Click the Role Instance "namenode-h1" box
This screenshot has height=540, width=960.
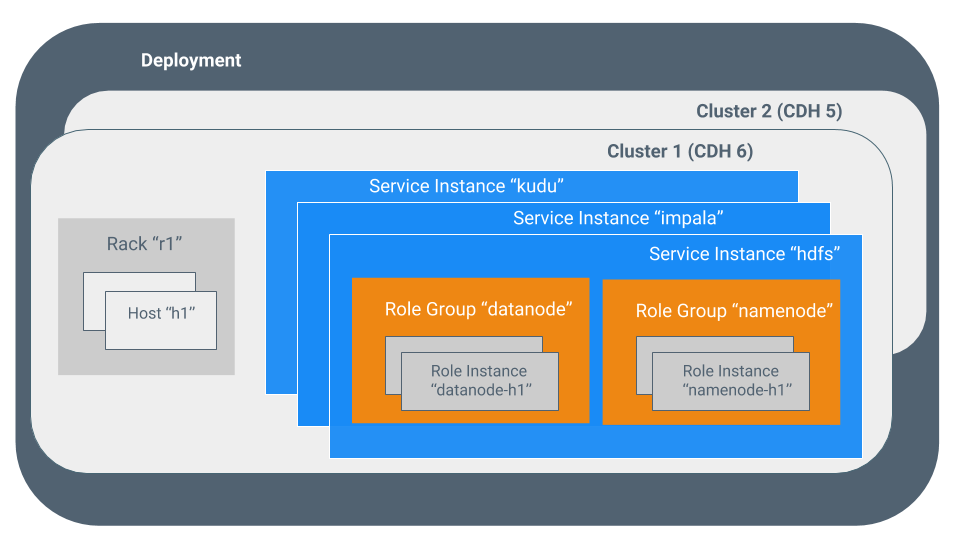730,381
